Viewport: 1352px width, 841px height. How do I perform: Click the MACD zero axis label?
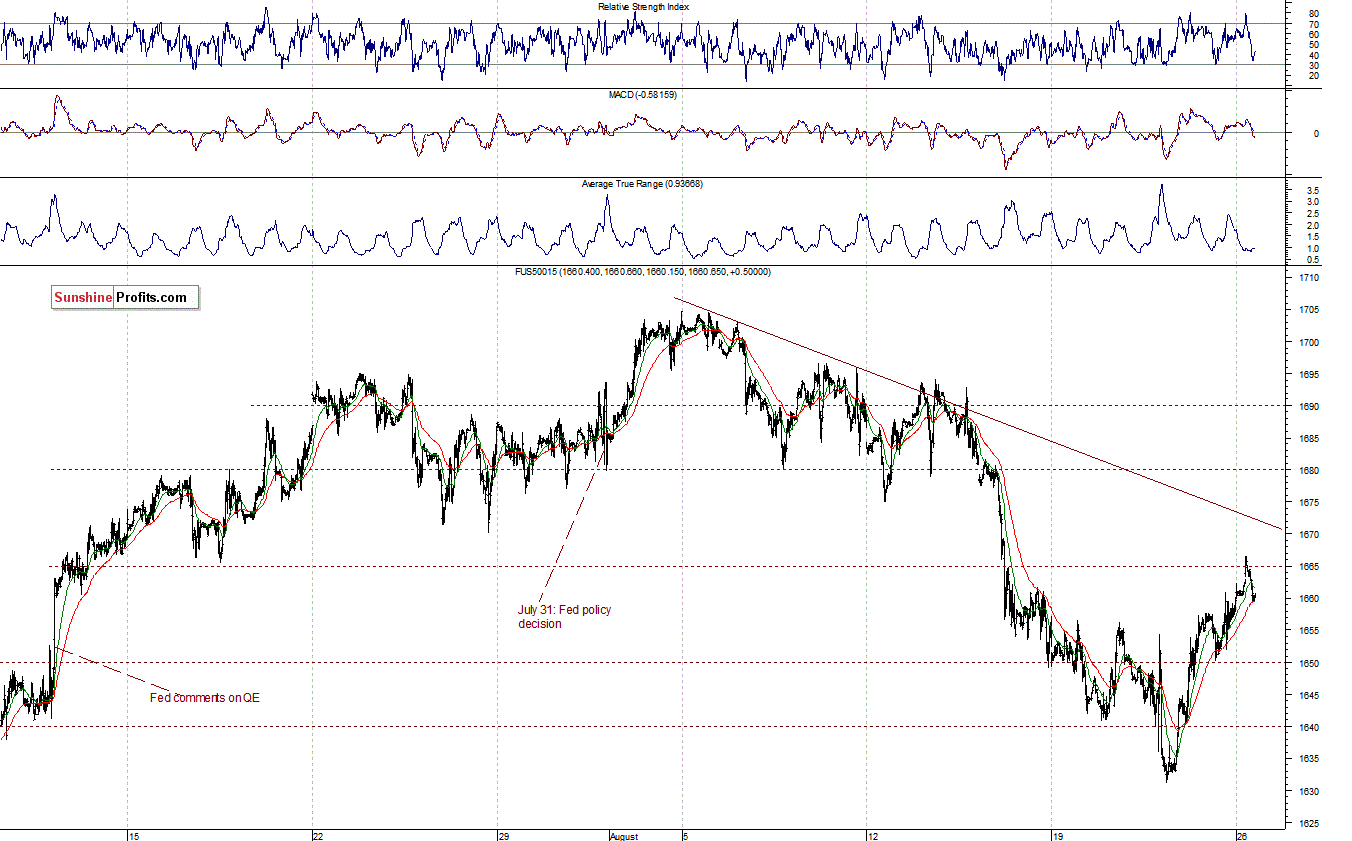click(x=1314, y=133)
